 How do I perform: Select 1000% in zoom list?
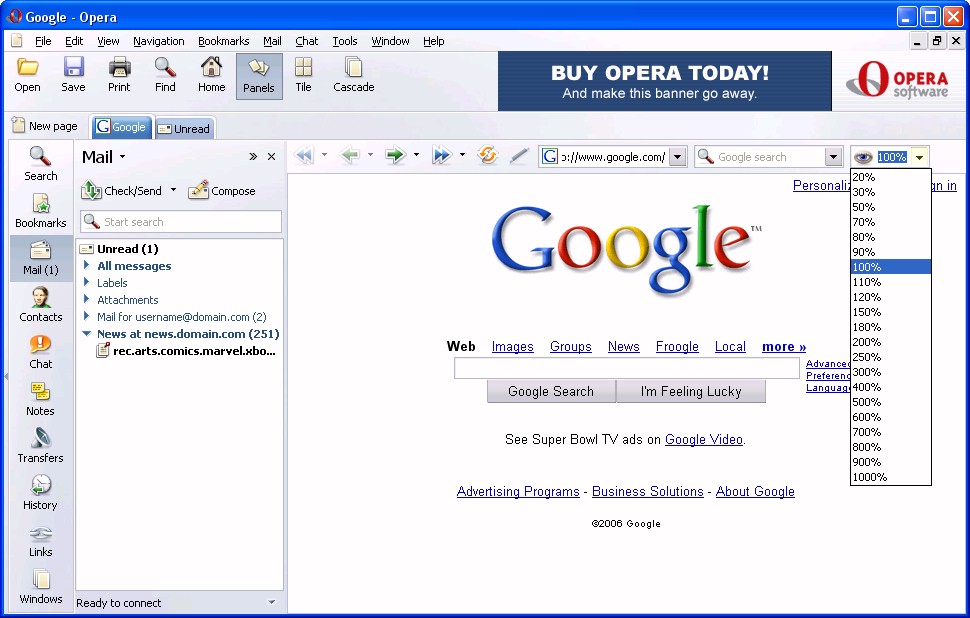click(890, 477)
